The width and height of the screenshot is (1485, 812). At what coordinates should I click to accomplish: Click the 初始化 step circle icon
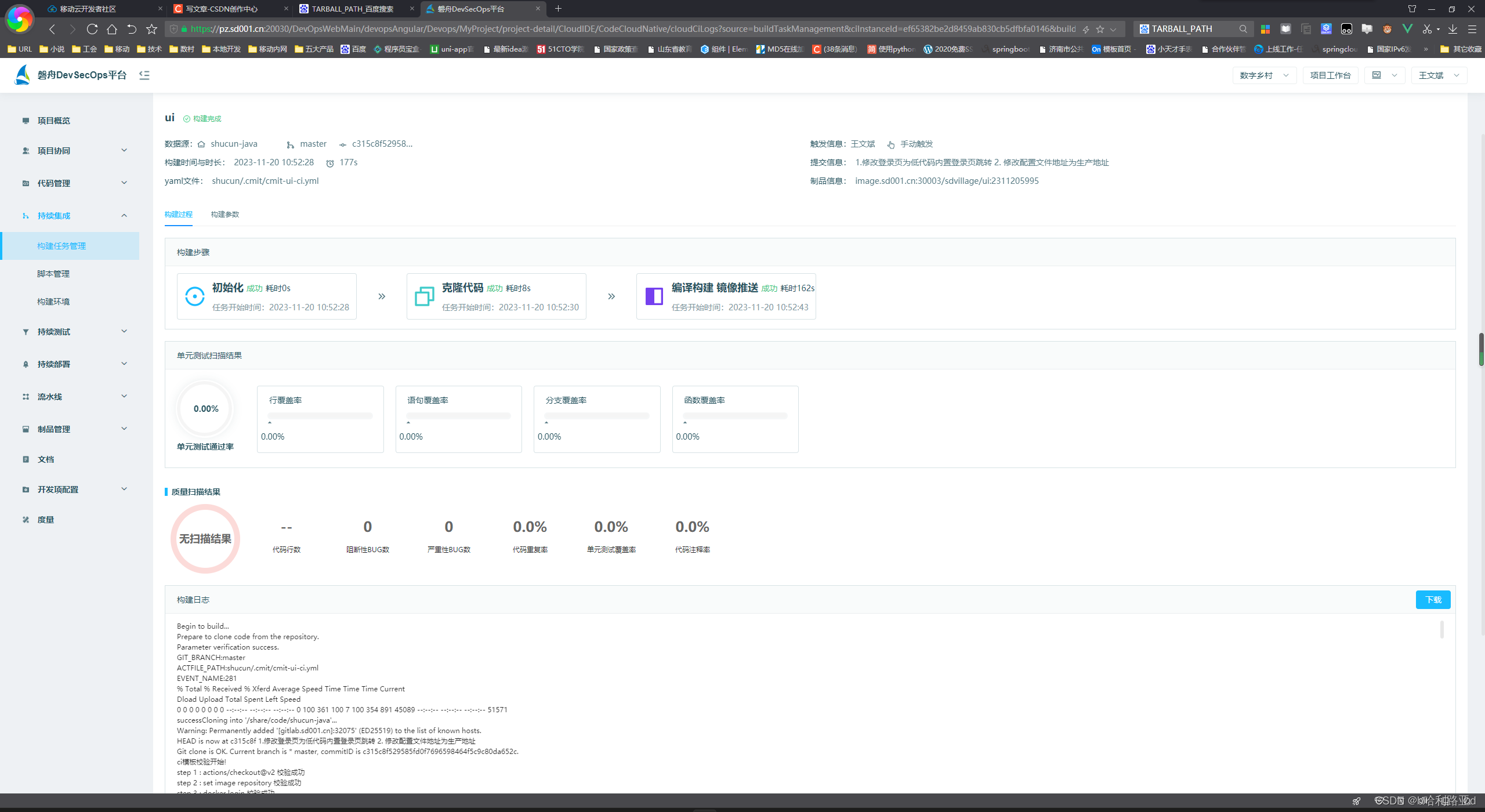(x=195, y=296)
